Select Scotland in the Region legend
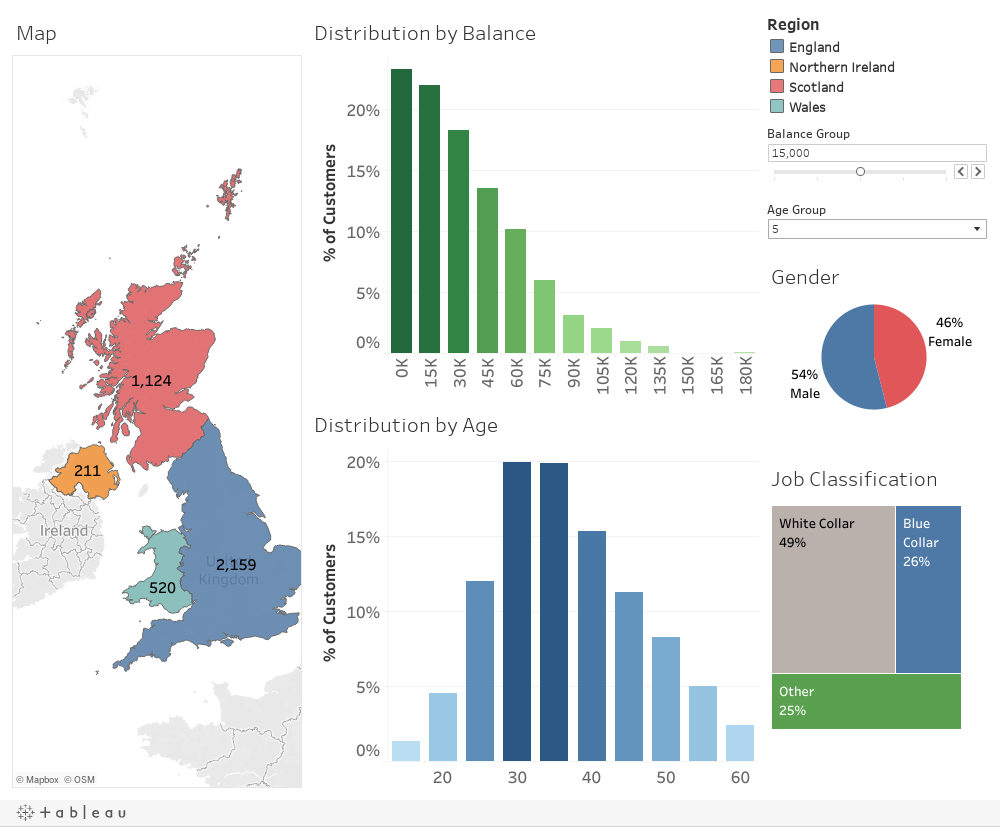 point(816,87)
